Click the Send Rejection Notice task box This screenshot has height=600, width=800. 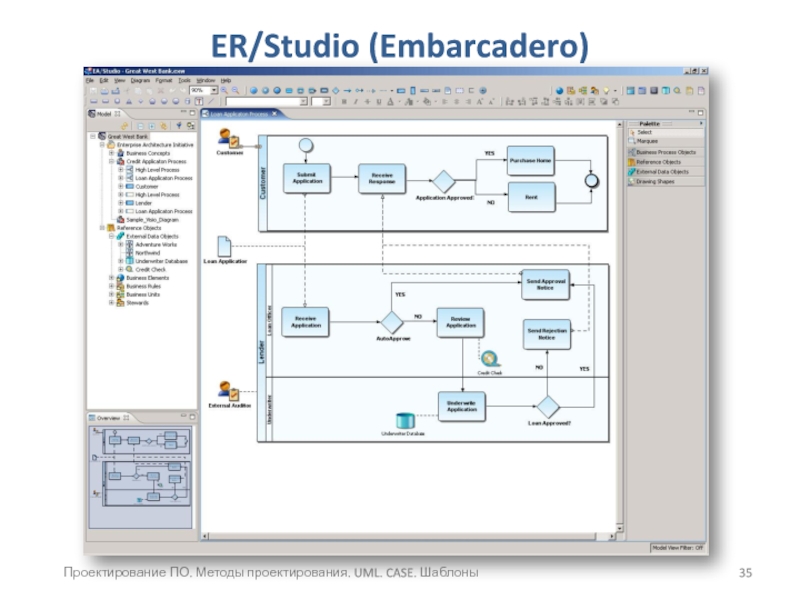click(x=547, y=334)
